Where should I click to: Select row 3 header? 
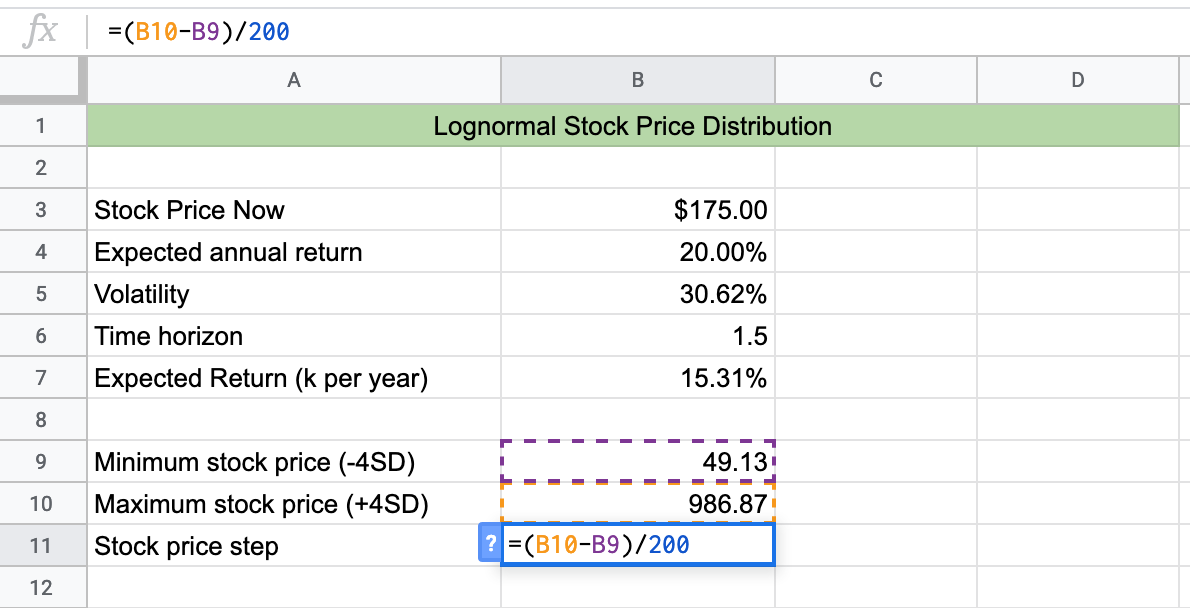[x=43, y=209]
